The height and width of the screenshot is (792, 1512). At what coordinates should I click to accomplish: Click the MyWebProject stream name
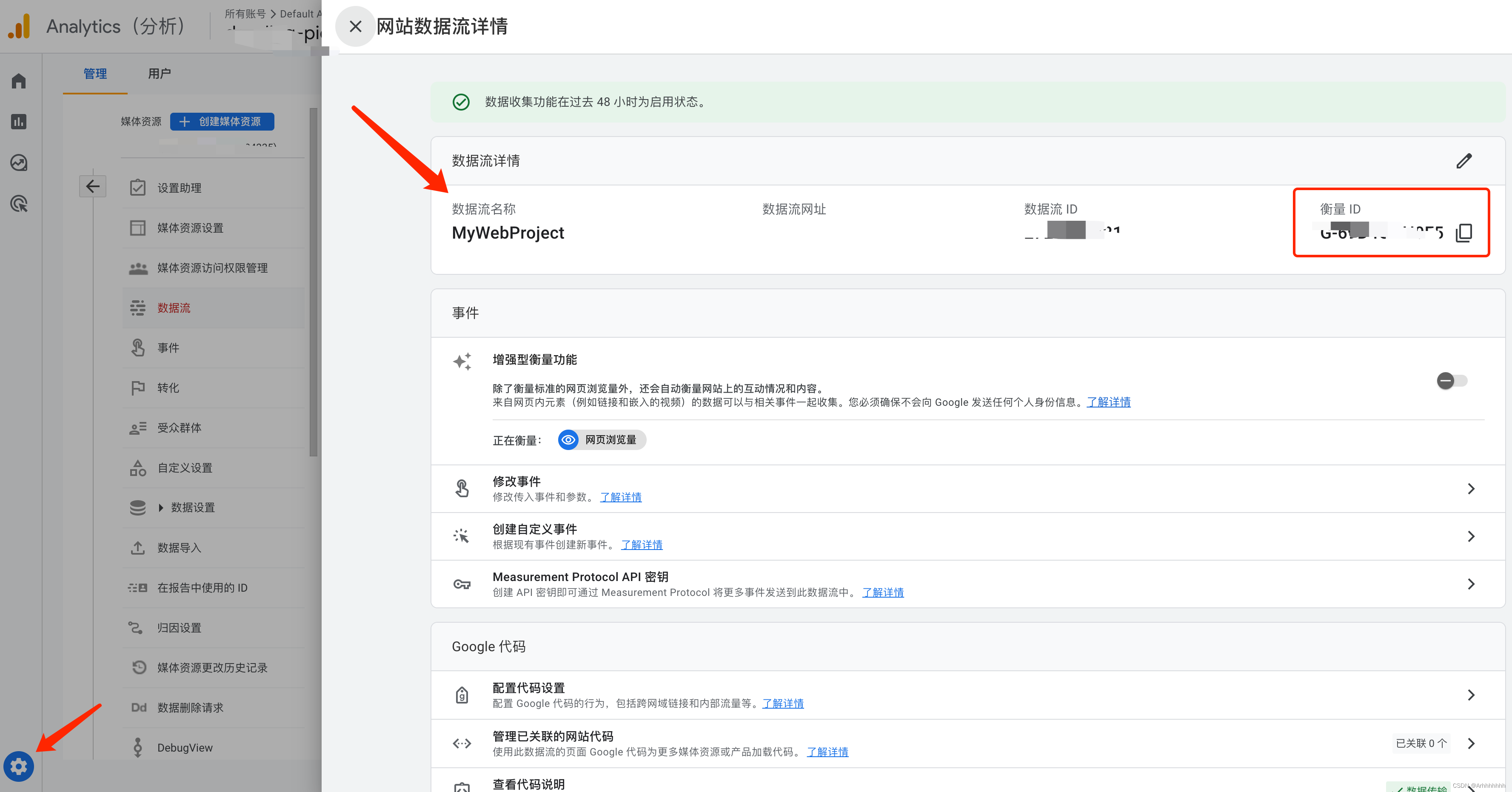coord(508,233)
